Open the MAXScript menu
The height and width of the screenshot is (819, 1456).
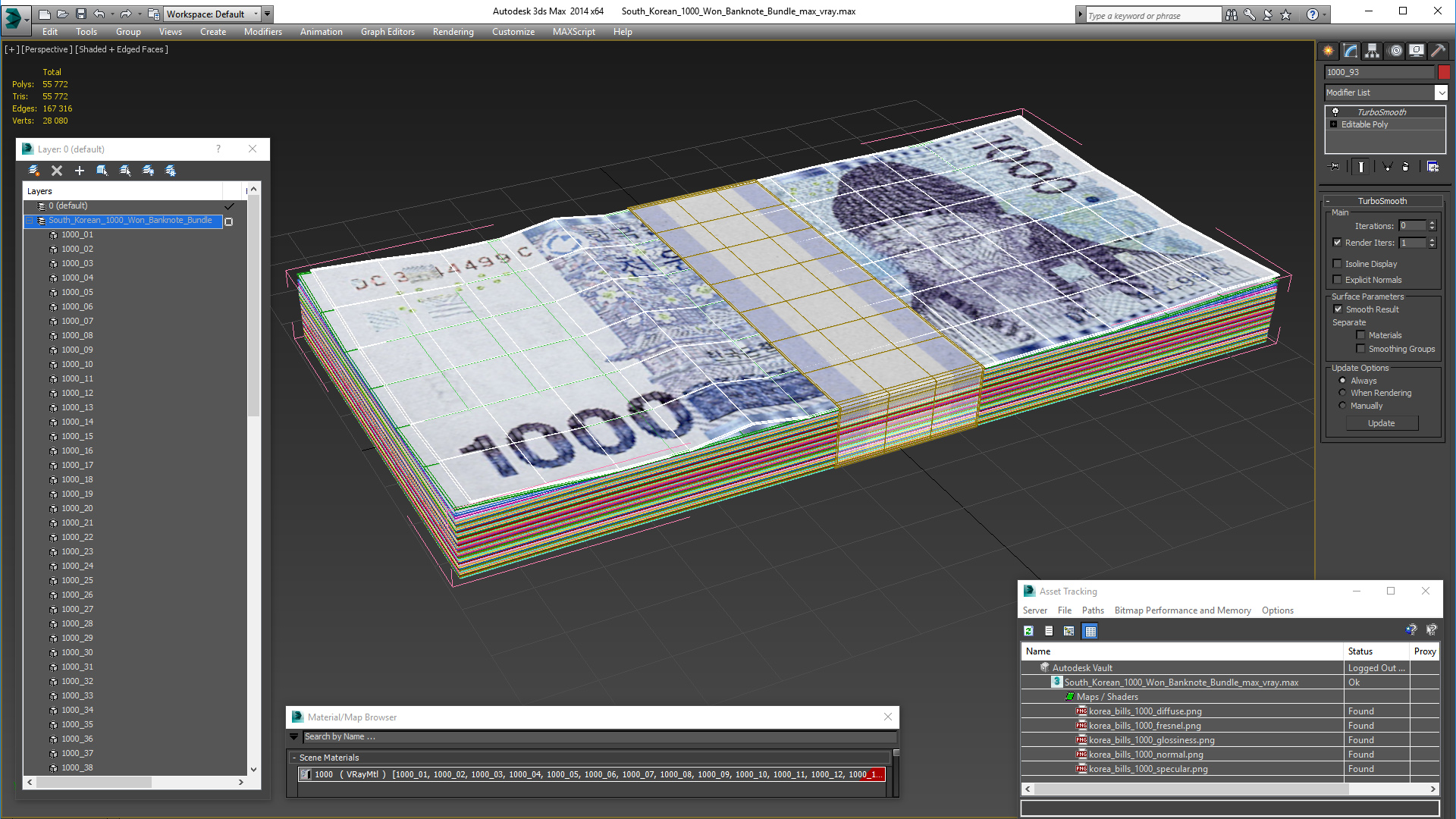click(574, 32)
